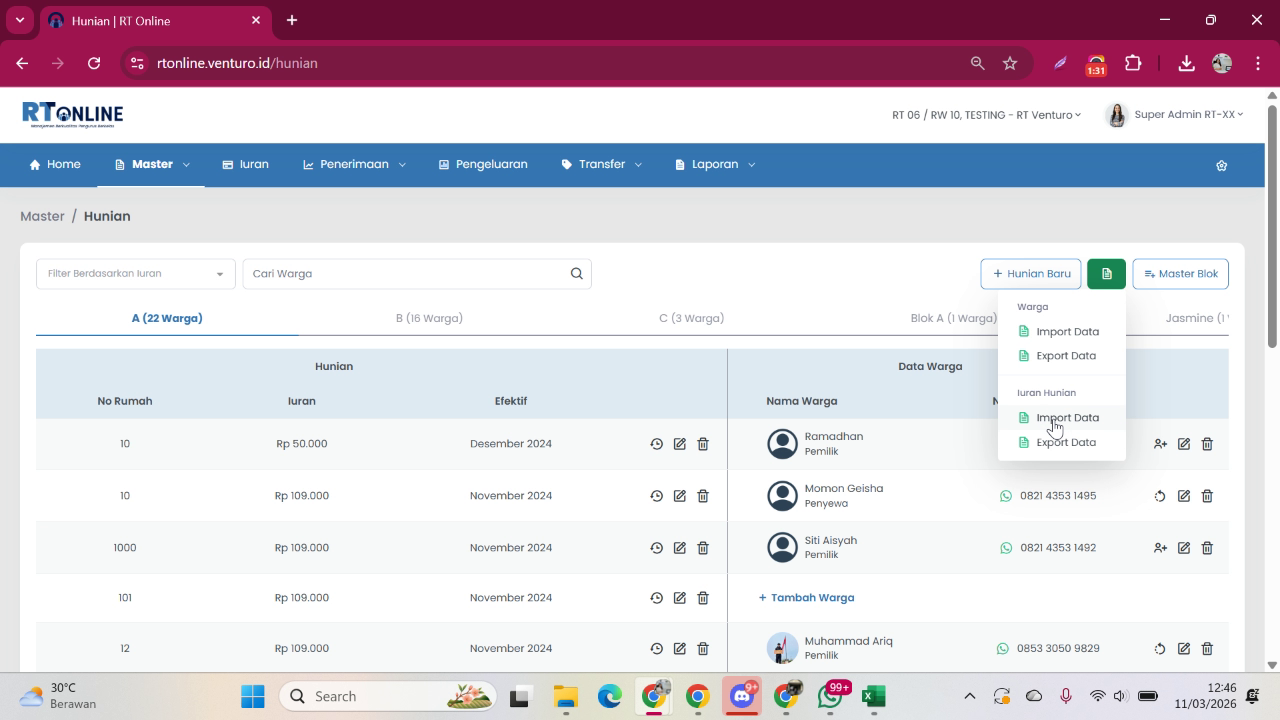Delete hunian No Rumah 12
This screenshot has height=720, width=1280.
tap(703, 649)
